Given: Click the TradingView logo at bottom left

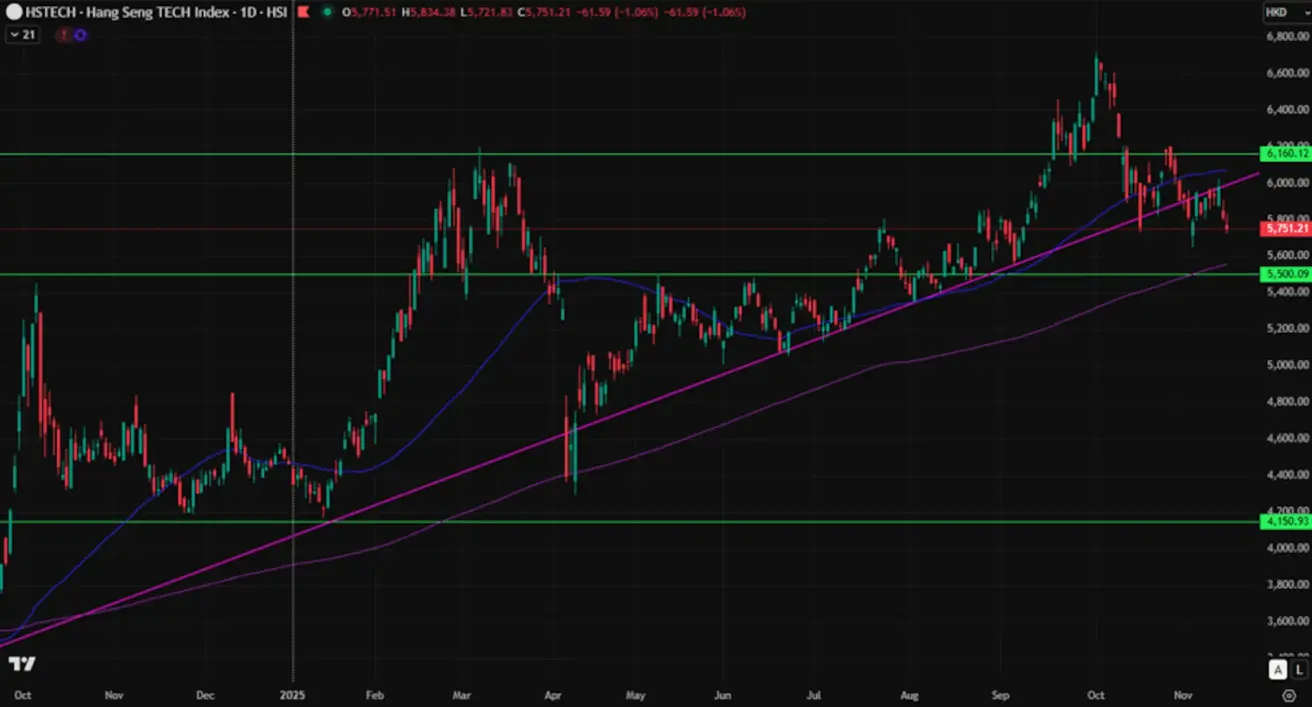Looking at the screenshot, I should coord(22,665).
